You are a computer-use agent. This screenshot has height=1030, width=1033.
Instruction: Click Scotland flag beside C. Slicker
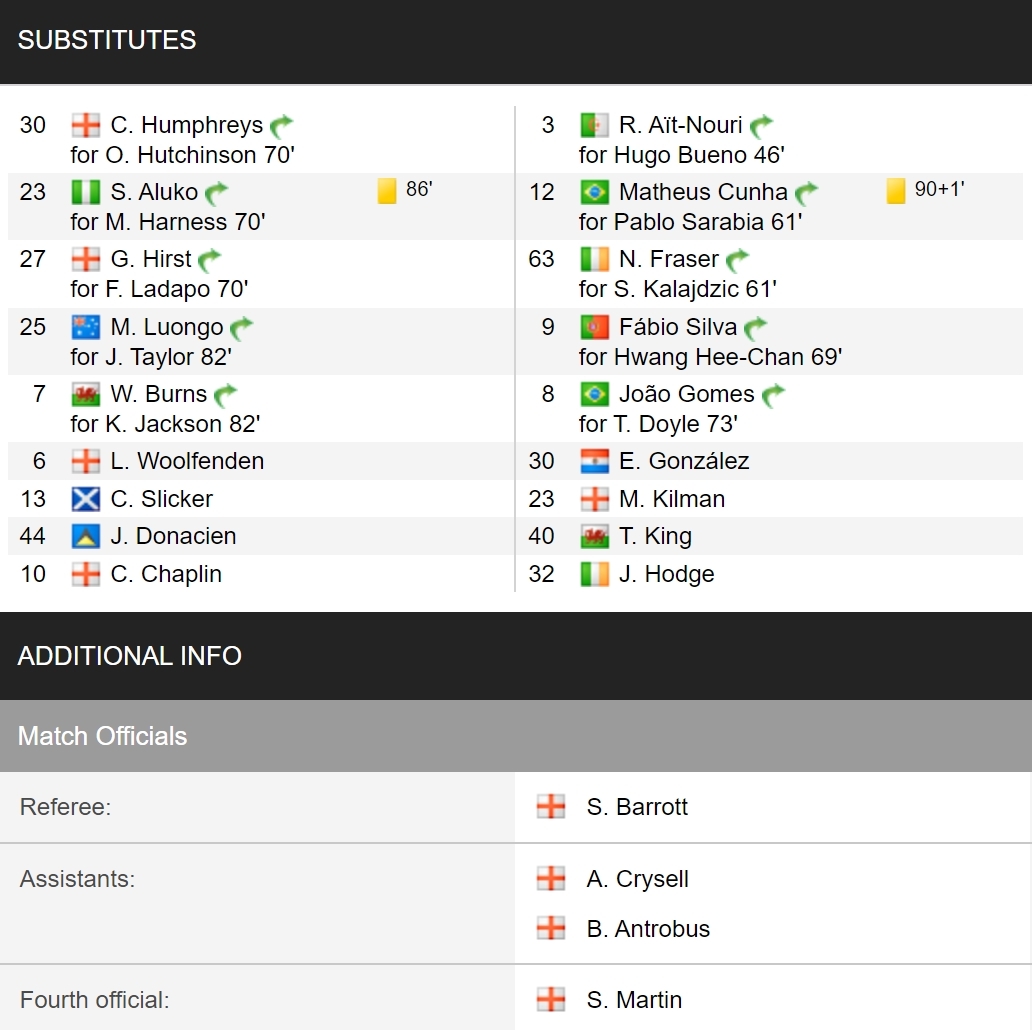pyautogui.click(x=86, y=499)
